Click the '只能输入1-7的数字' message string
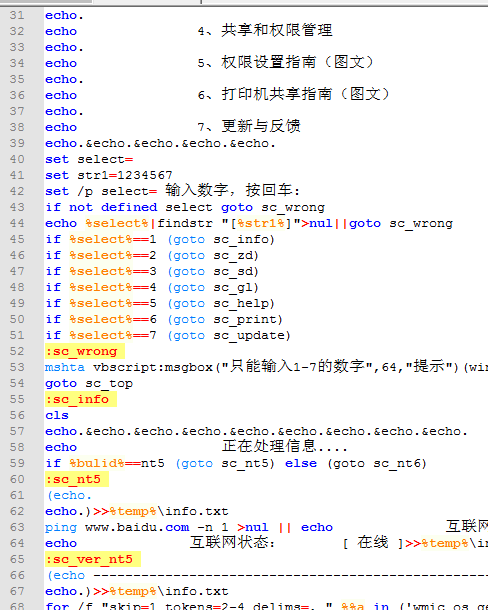This screenshot has width=488, height=610. point(297,367)
